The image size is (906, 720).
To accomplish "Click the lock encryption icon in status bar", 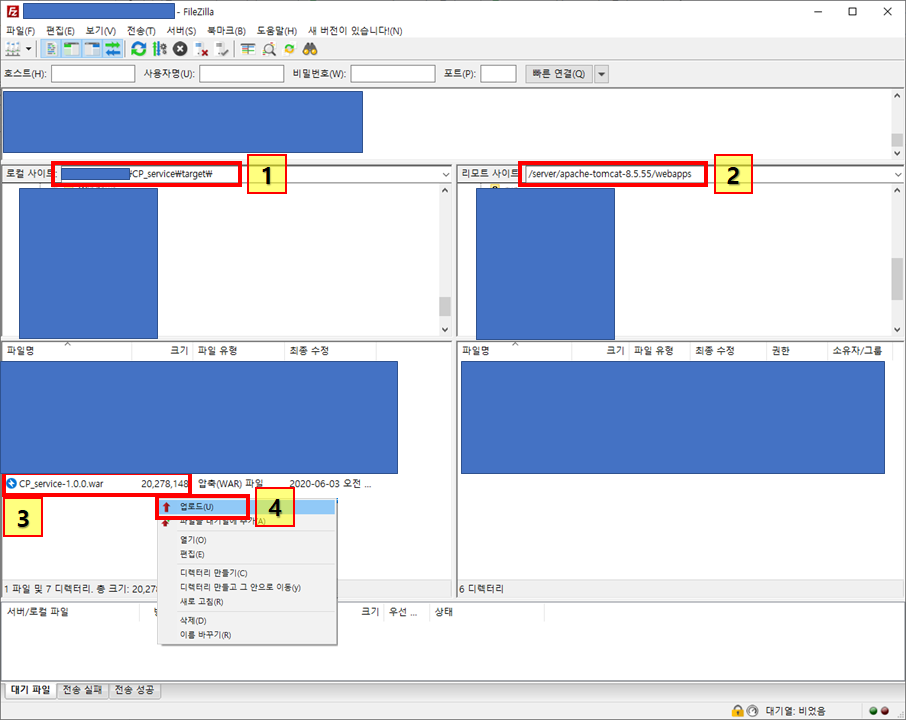I will click(737, 711).
